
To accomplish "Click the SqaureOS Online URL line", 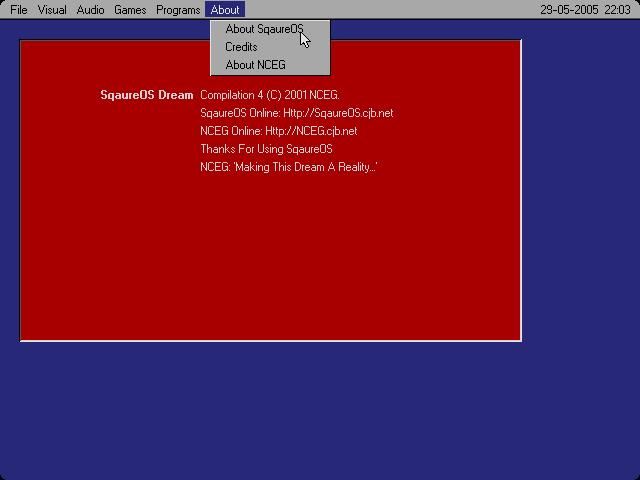I will [297, 113].
